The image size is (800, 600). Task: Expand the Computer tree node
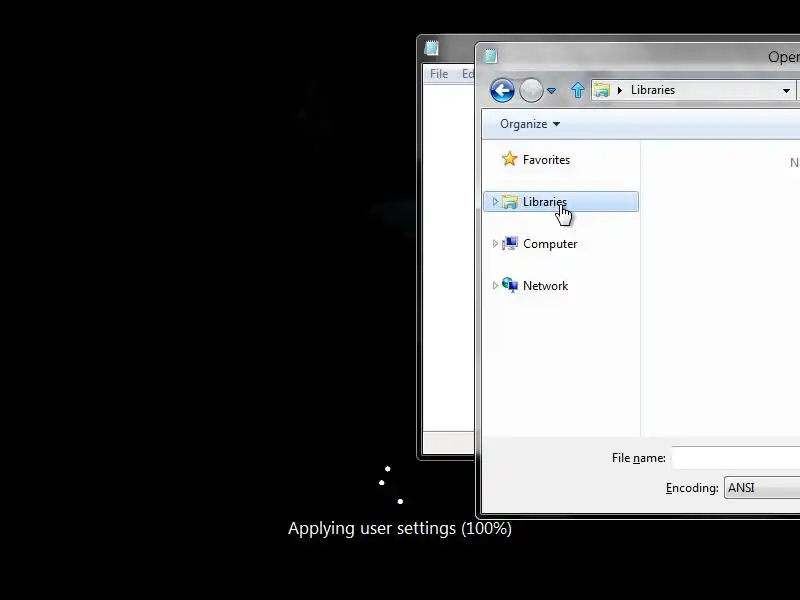(x=495, y=244)
